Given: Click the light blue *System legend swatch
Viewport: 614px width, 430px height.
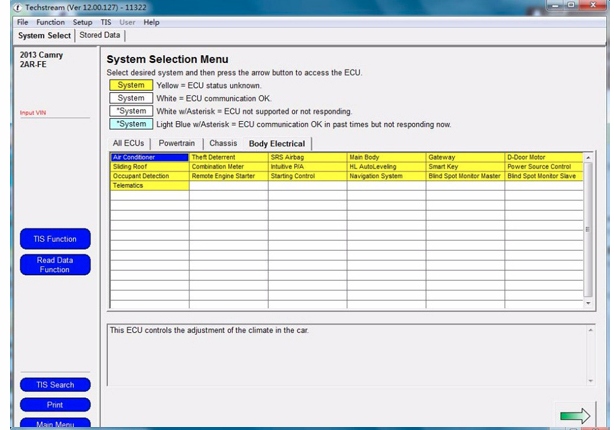Looking at the screenshot, I should pyautogui.click(x=131, y=124).
